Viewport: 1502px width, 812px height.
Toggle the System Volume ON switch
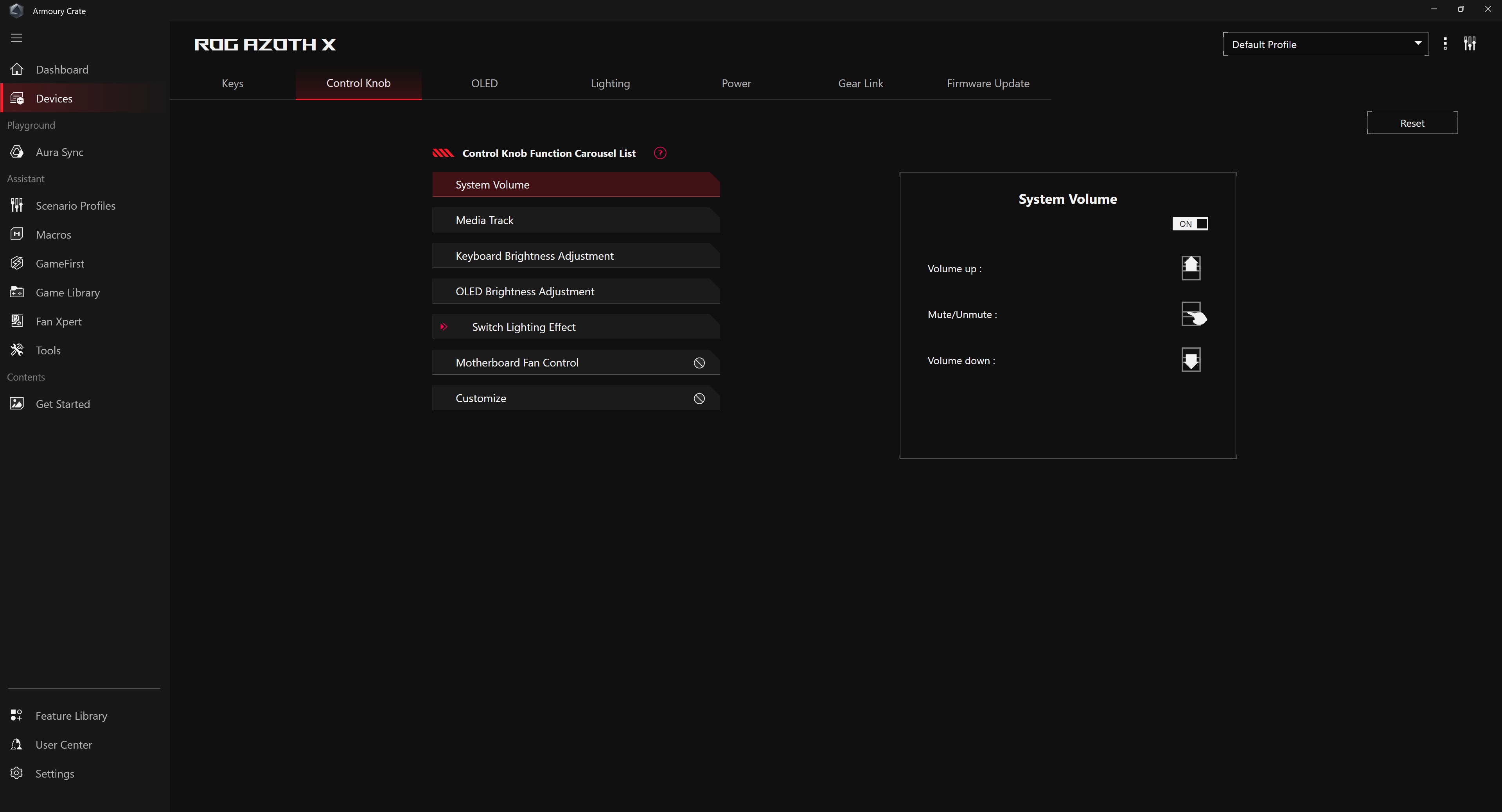(1190, 224)
